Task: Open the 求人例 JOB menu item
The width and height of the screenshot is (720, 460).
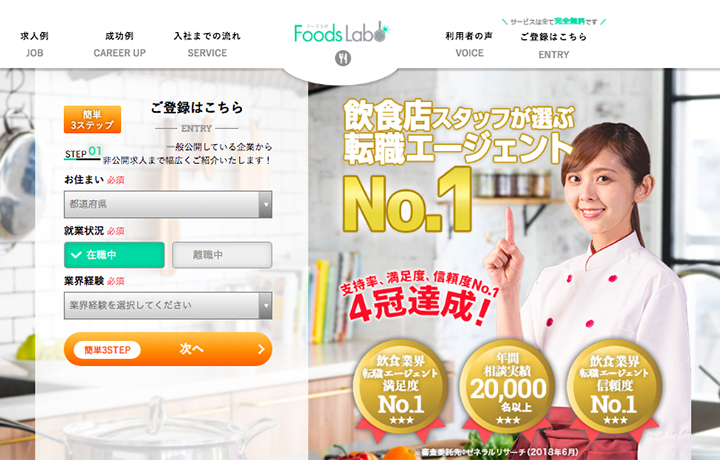Action: point(34,44)
